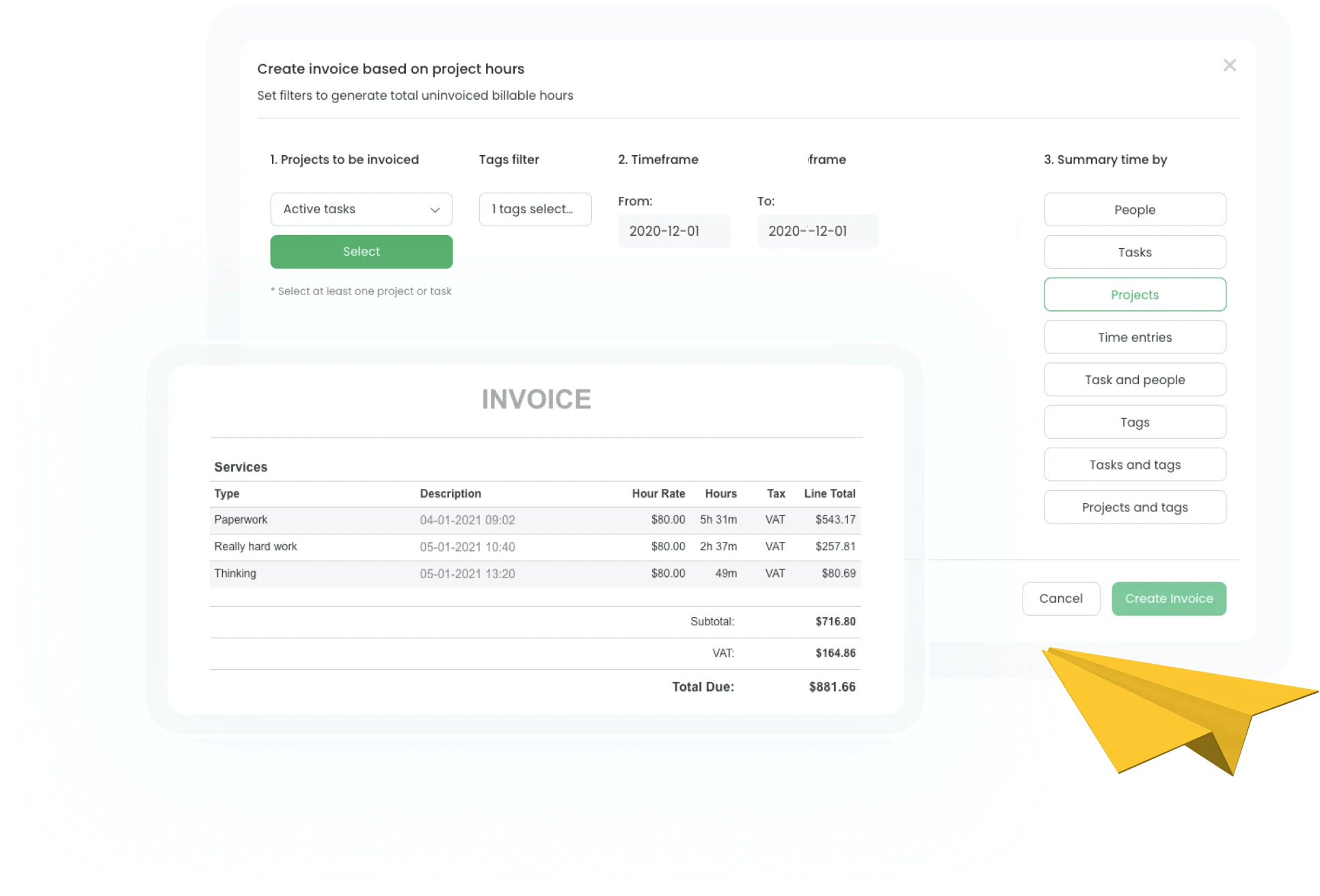Click Cancel to dismiss the dialog

pyautogui.click(x=1061, y=598)
